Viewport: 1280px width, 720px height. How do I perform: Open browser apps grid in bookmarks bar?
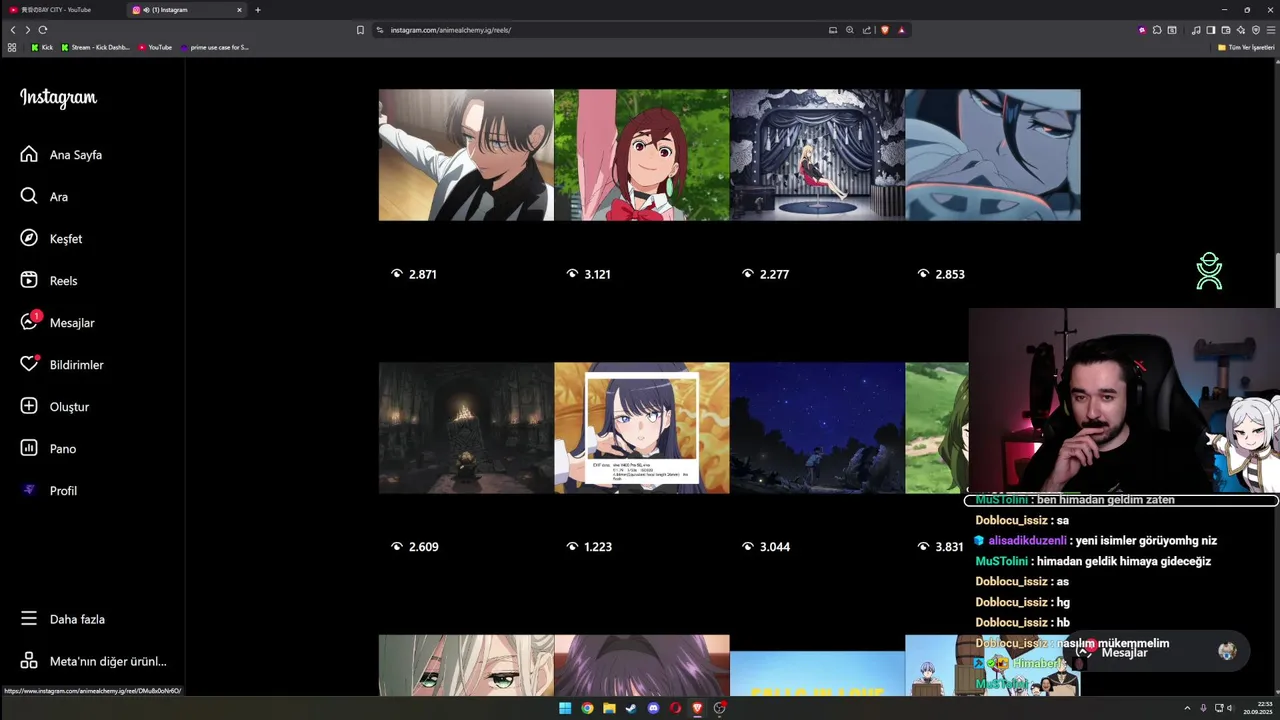12,47
